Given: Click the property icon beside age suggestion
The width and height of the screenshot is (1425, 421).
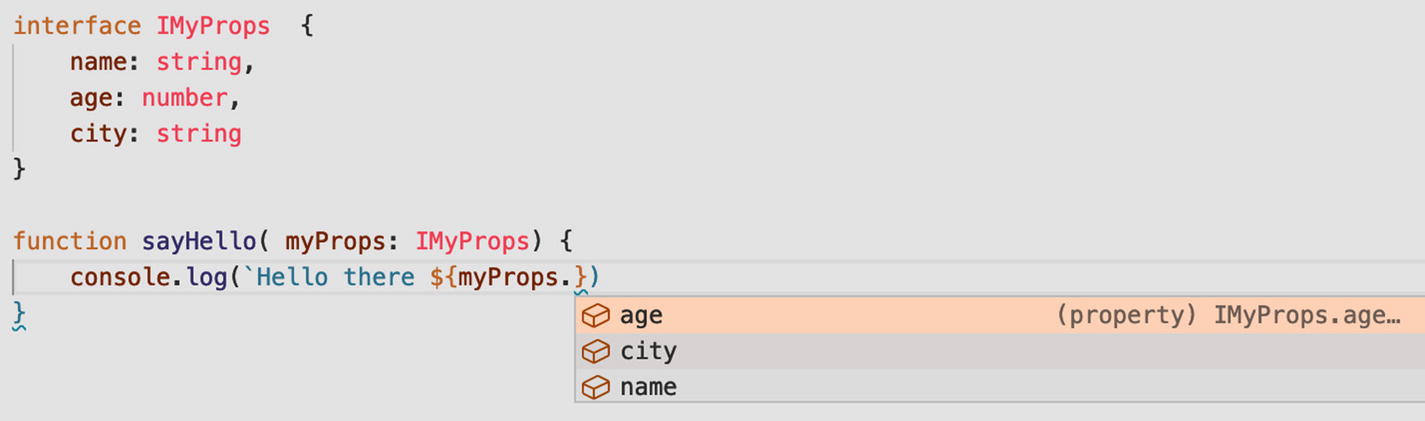Looking at the screenshot, I should tap(596, 316).
